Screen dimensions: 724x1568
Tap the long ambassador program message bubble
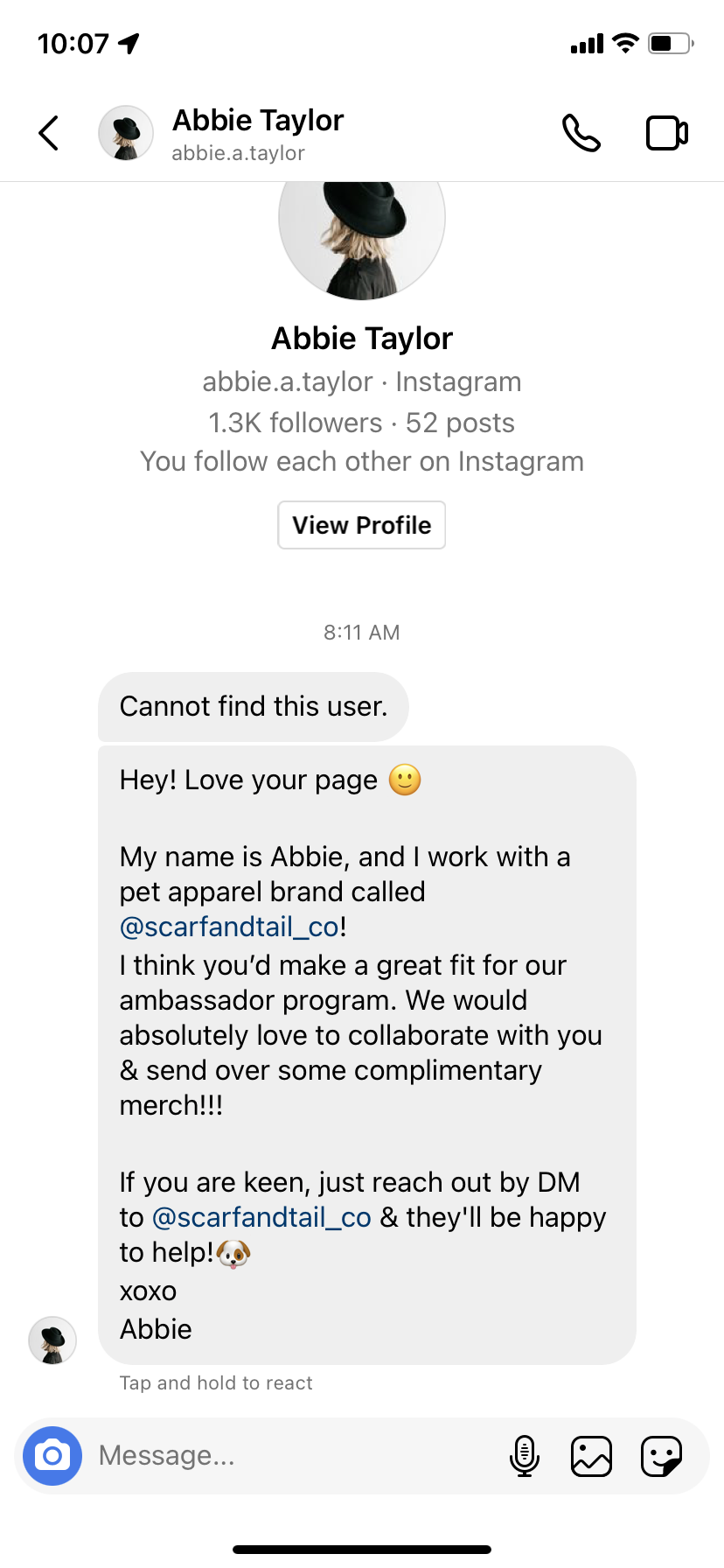(367, 1055)
